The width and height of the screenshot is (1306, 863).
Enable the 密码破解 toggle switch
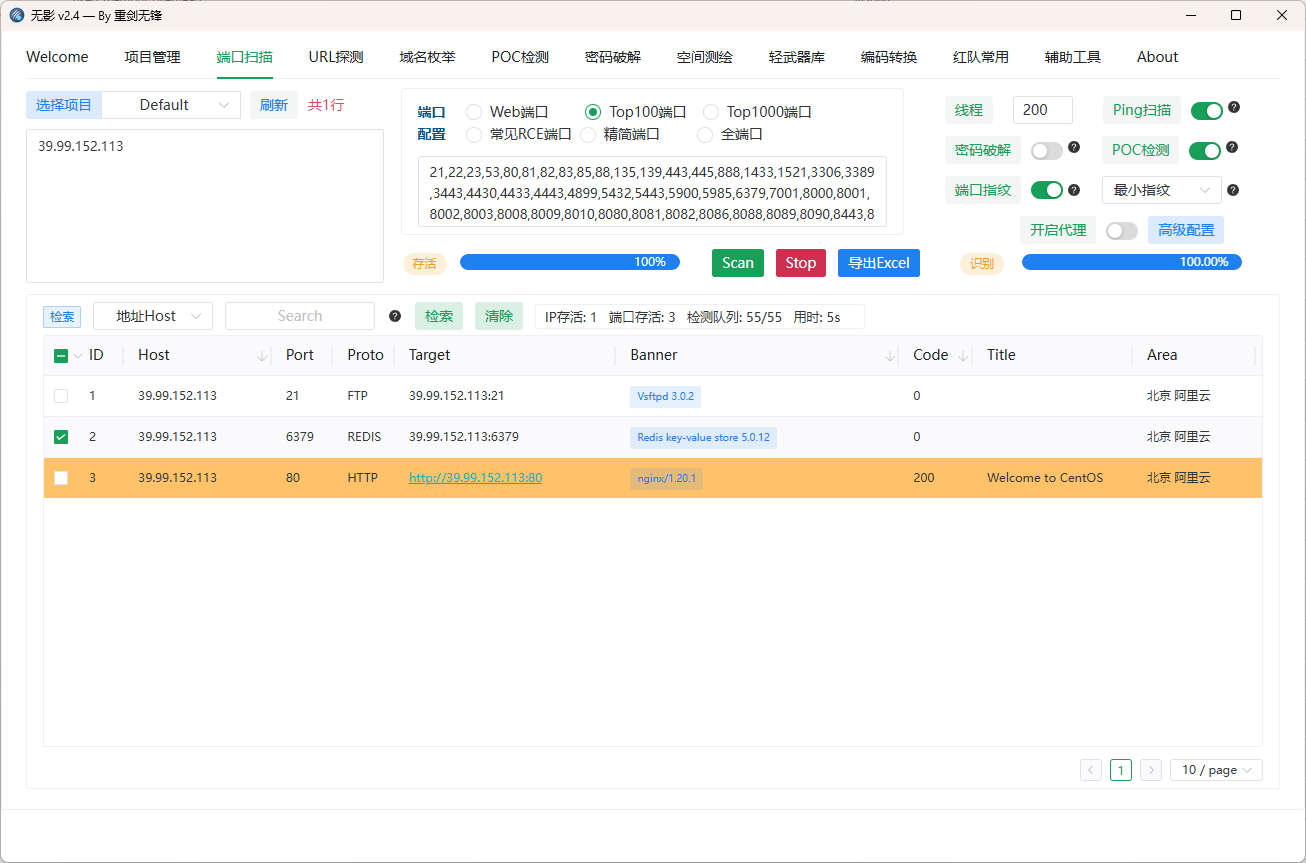click(x=1046, y=151)
